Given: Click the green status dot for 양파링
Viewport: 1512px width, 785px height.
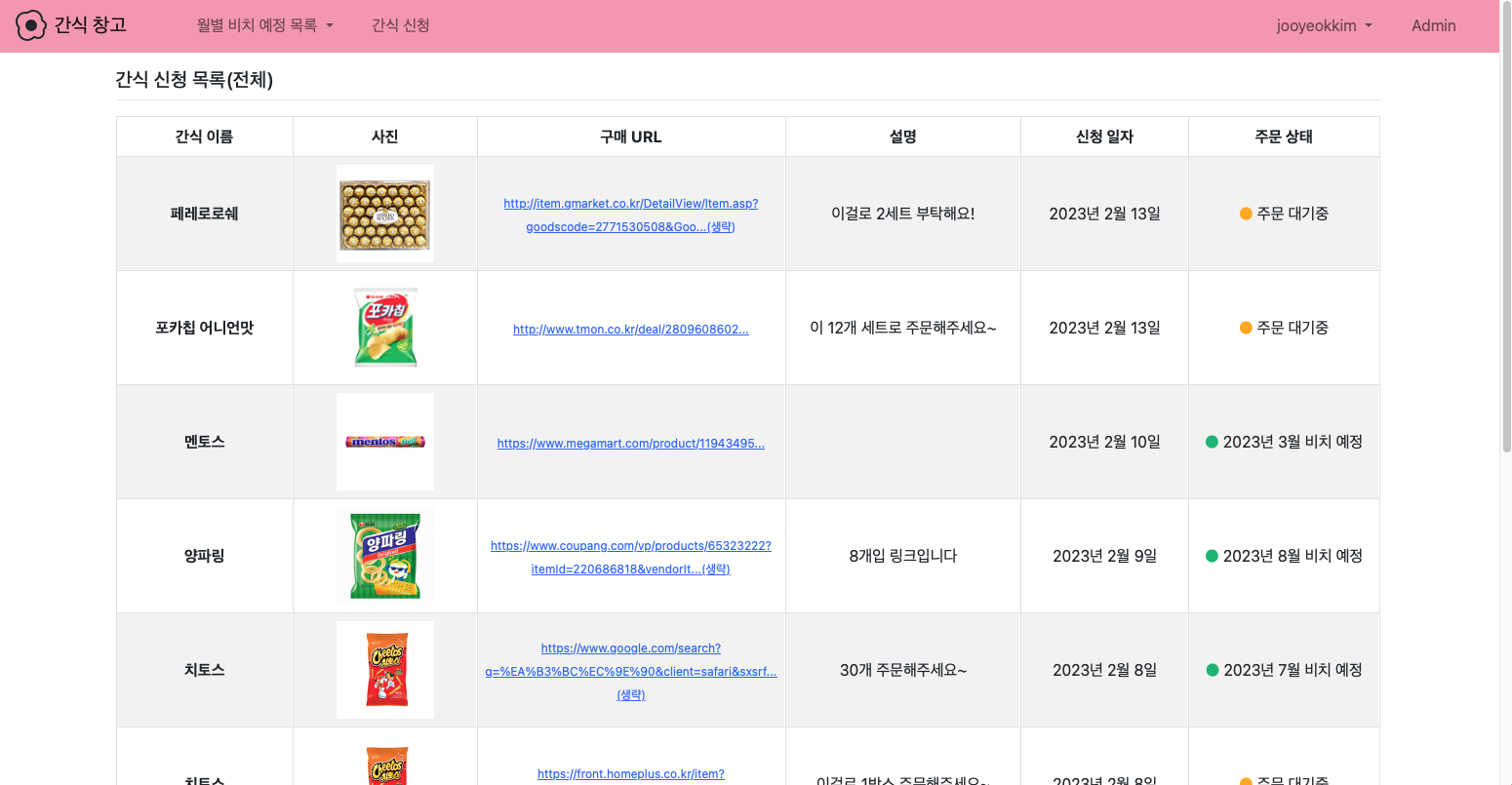Looking at the screenshot, I should 1213,556.
